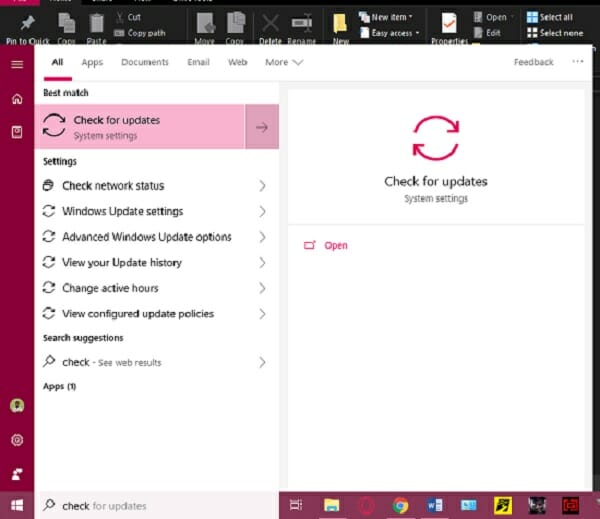Click New folder in the Explorer ribbon
This screenshot has width=600, height=519.
pyautogui.click(x=340, y=29)
